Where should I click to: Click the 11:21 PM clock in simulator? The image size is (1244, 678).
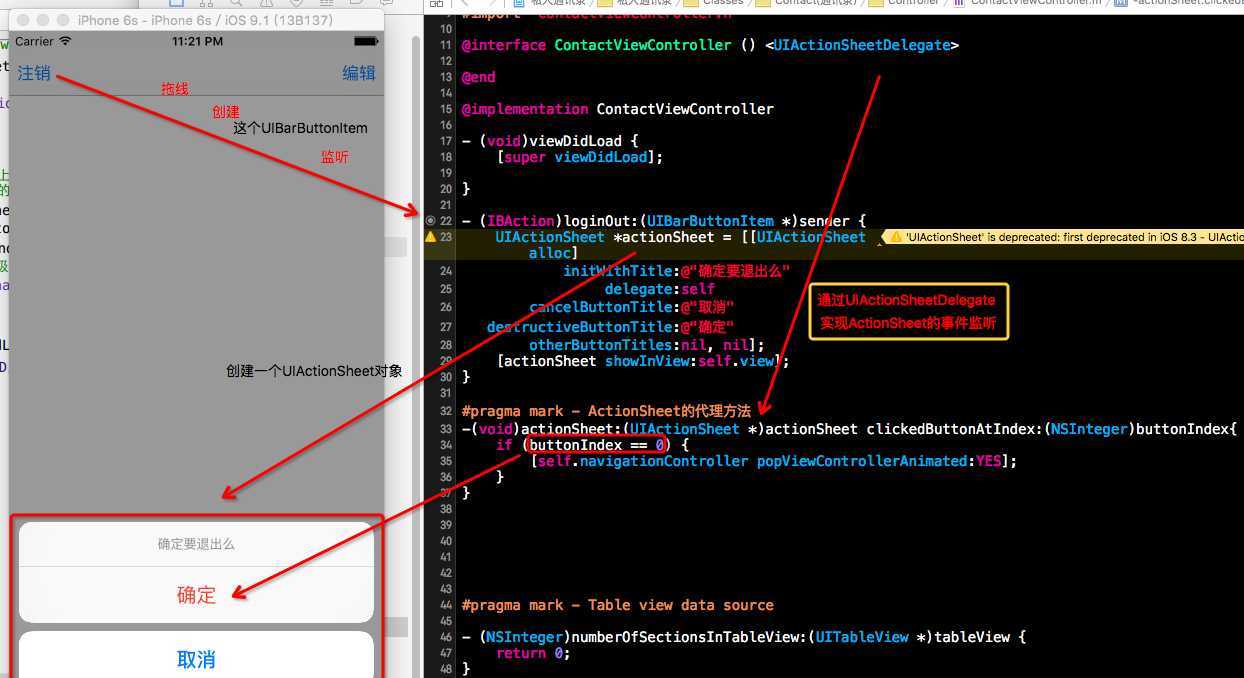(196, 41)
